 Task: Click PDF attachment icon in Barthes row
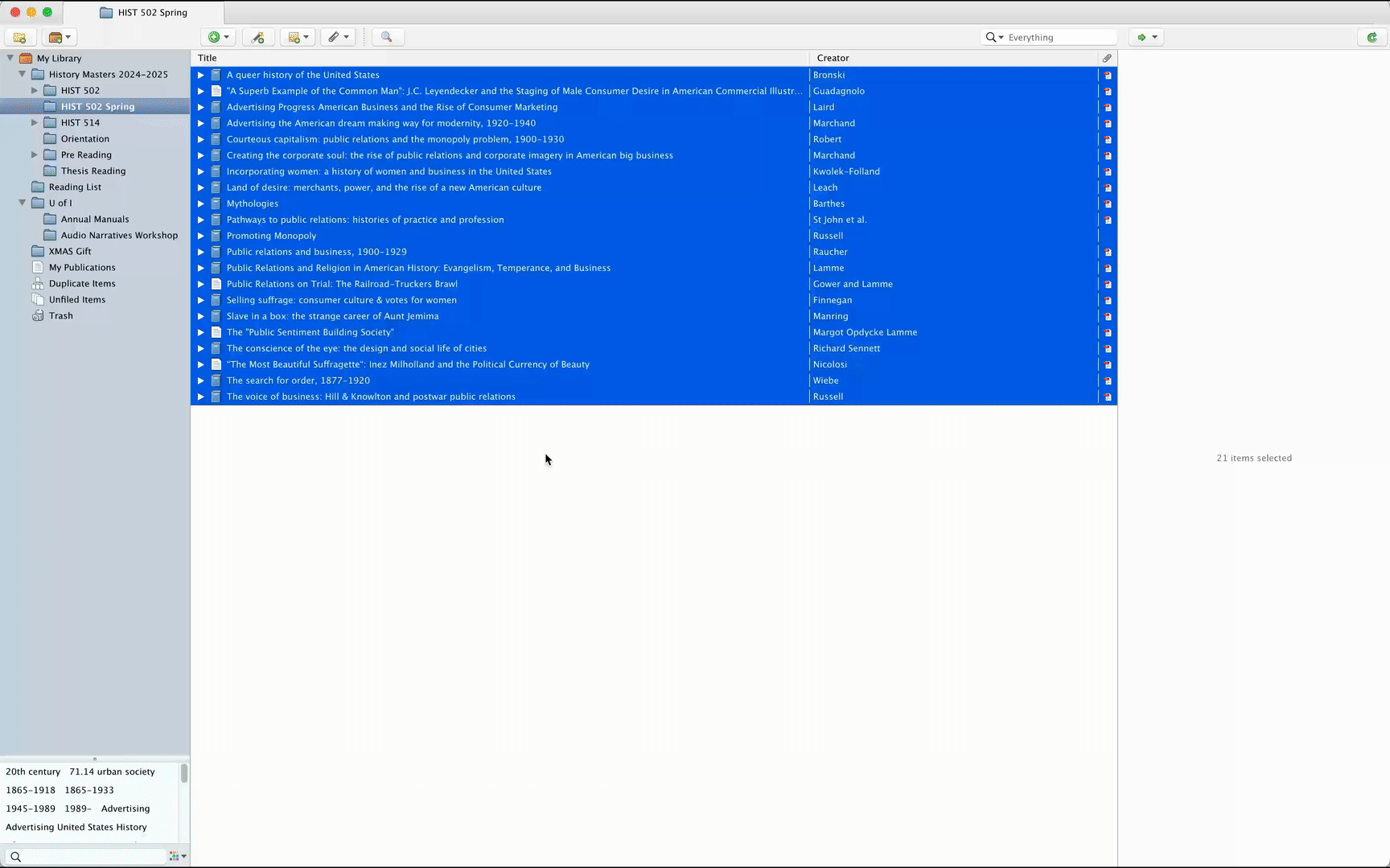pyautogui.click(x=1108, y=204)
